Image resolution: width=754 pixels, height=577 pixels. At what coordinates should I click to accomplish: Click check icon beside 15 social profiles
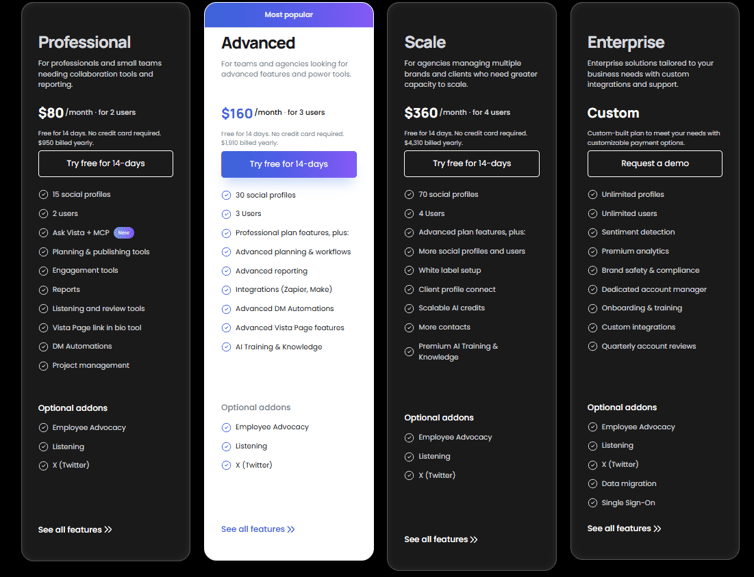tap(43, 194)
